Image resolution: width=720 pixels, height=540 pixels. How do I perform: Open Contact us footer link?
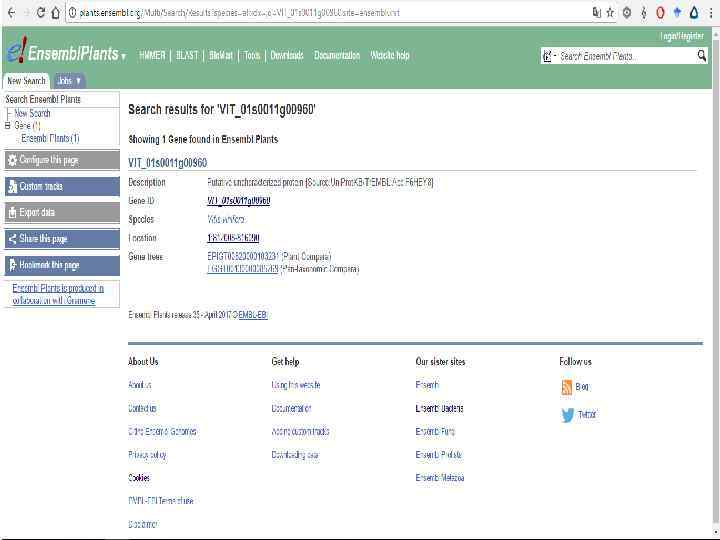pos(142,408)
